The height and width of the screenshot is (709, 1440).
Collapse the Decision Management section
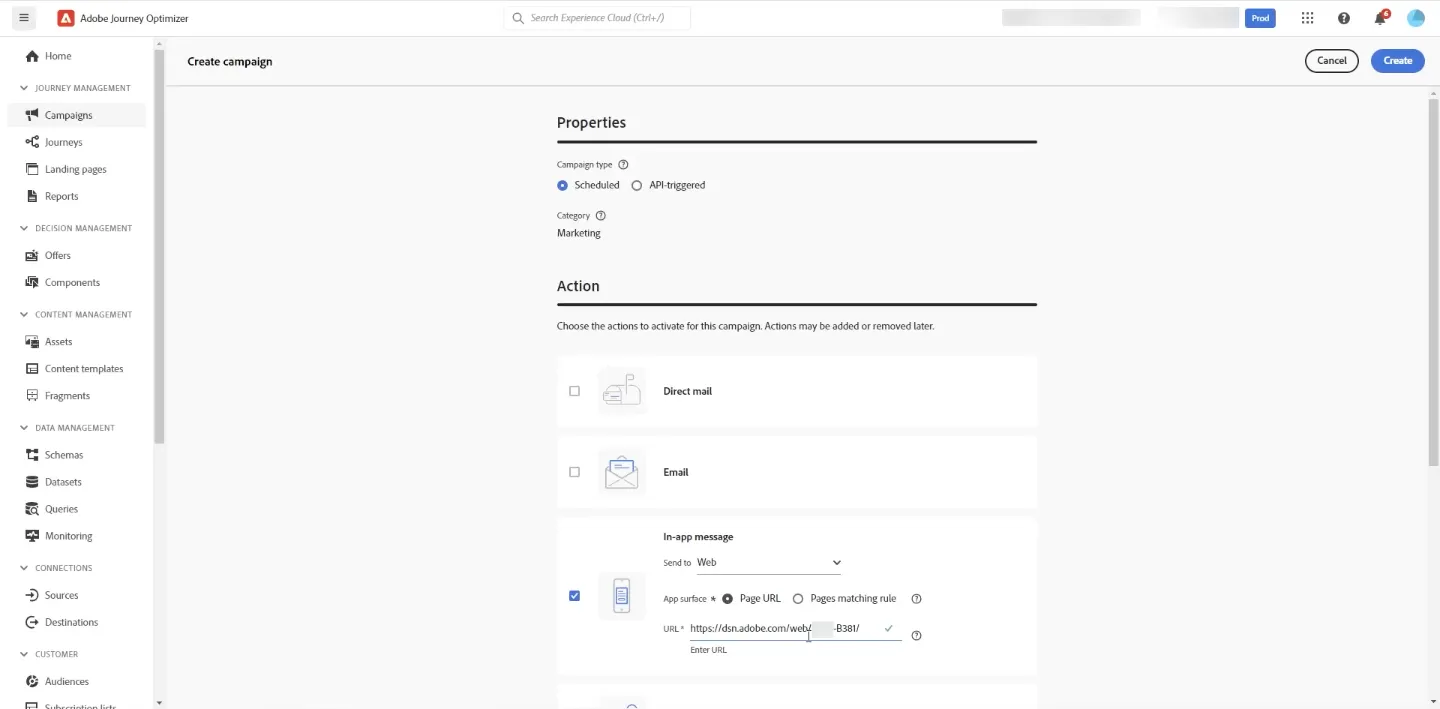[24, 228]
